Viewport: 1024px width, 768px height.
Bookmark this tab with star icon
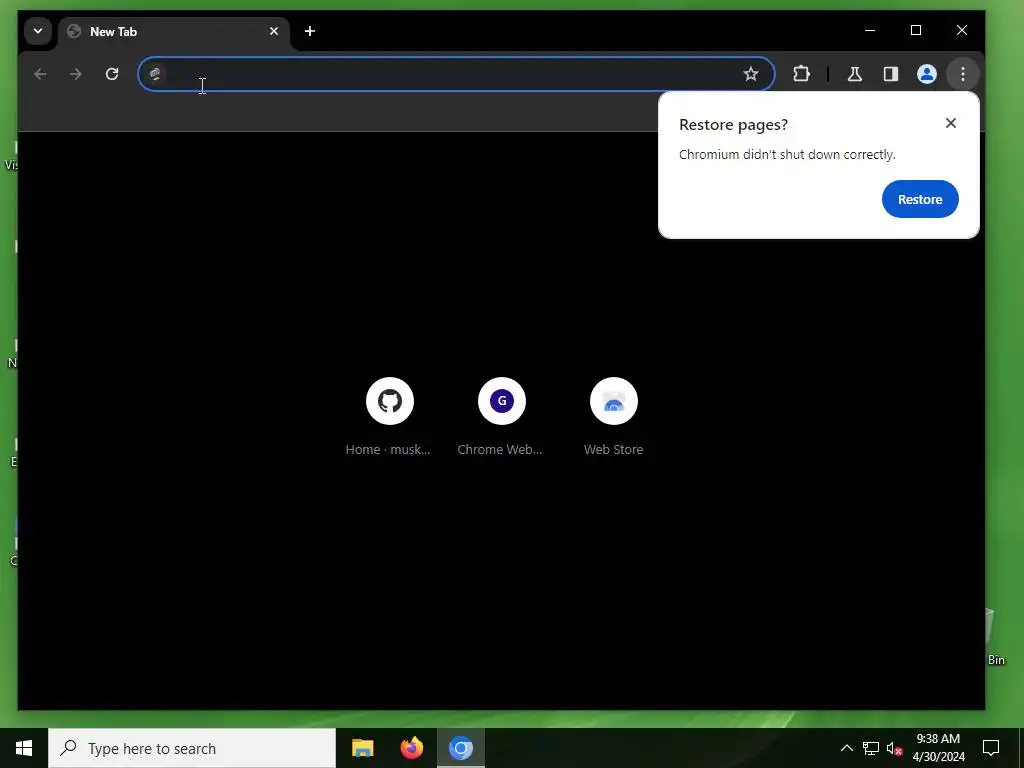pyautogui.click(x=750, y=74)
